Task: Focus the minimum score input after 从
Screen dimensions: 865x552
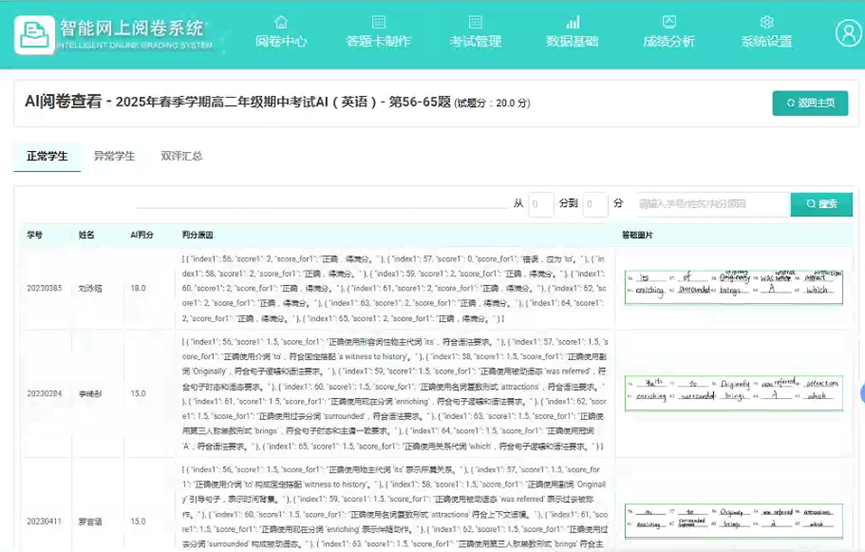Action: pos(541,205)
